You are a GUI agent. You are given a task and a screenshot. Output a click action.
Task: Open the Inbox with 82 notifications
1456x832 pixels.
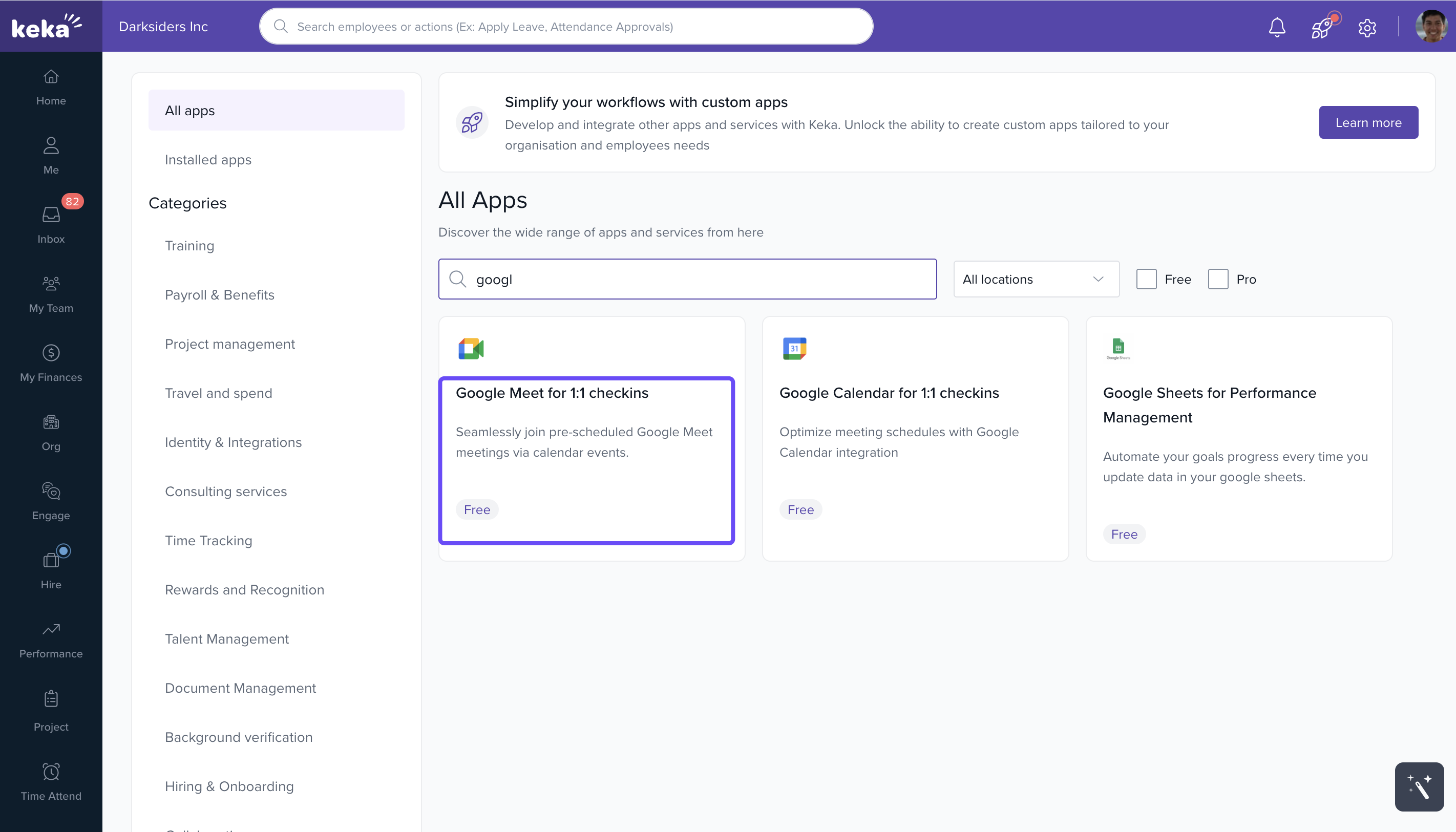pos(51,223)
